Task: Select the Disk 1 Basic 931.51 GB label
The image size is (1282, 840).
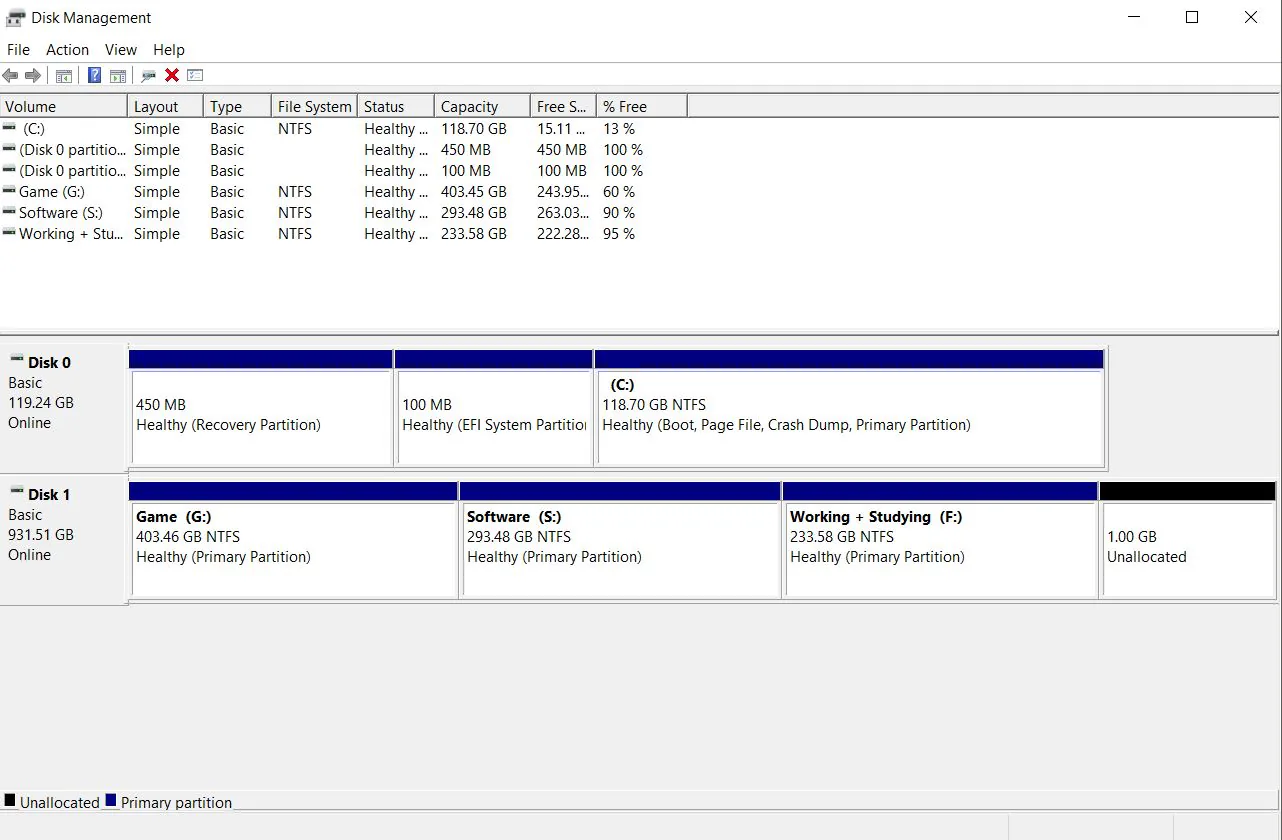Action: [64, 539]
